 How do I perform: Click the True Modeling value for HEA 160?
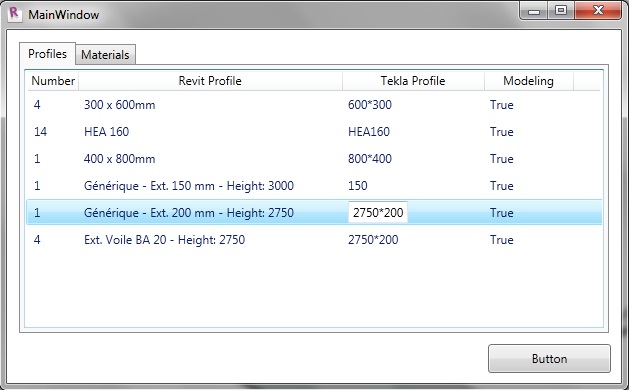[501, 132]
